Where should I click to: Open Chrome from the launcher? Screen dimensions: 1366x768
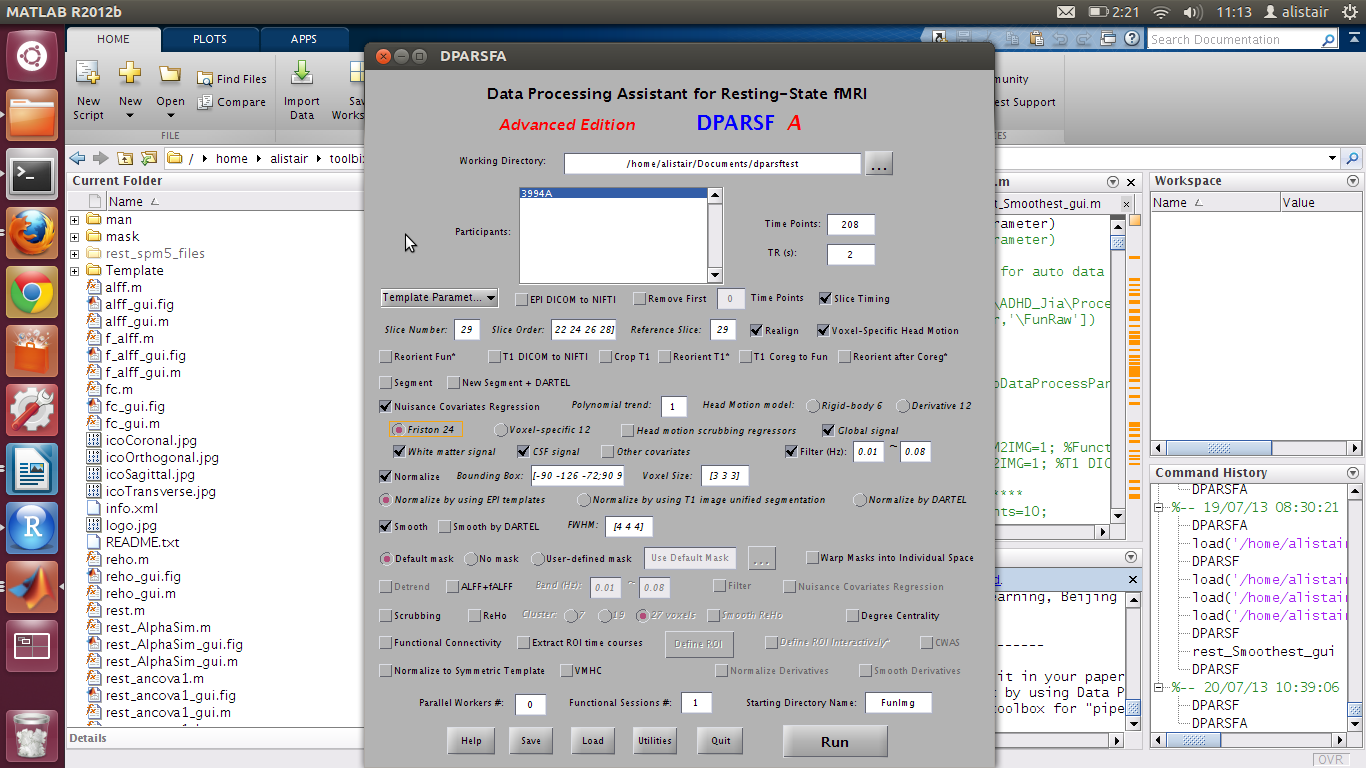(x=32, y=294)
